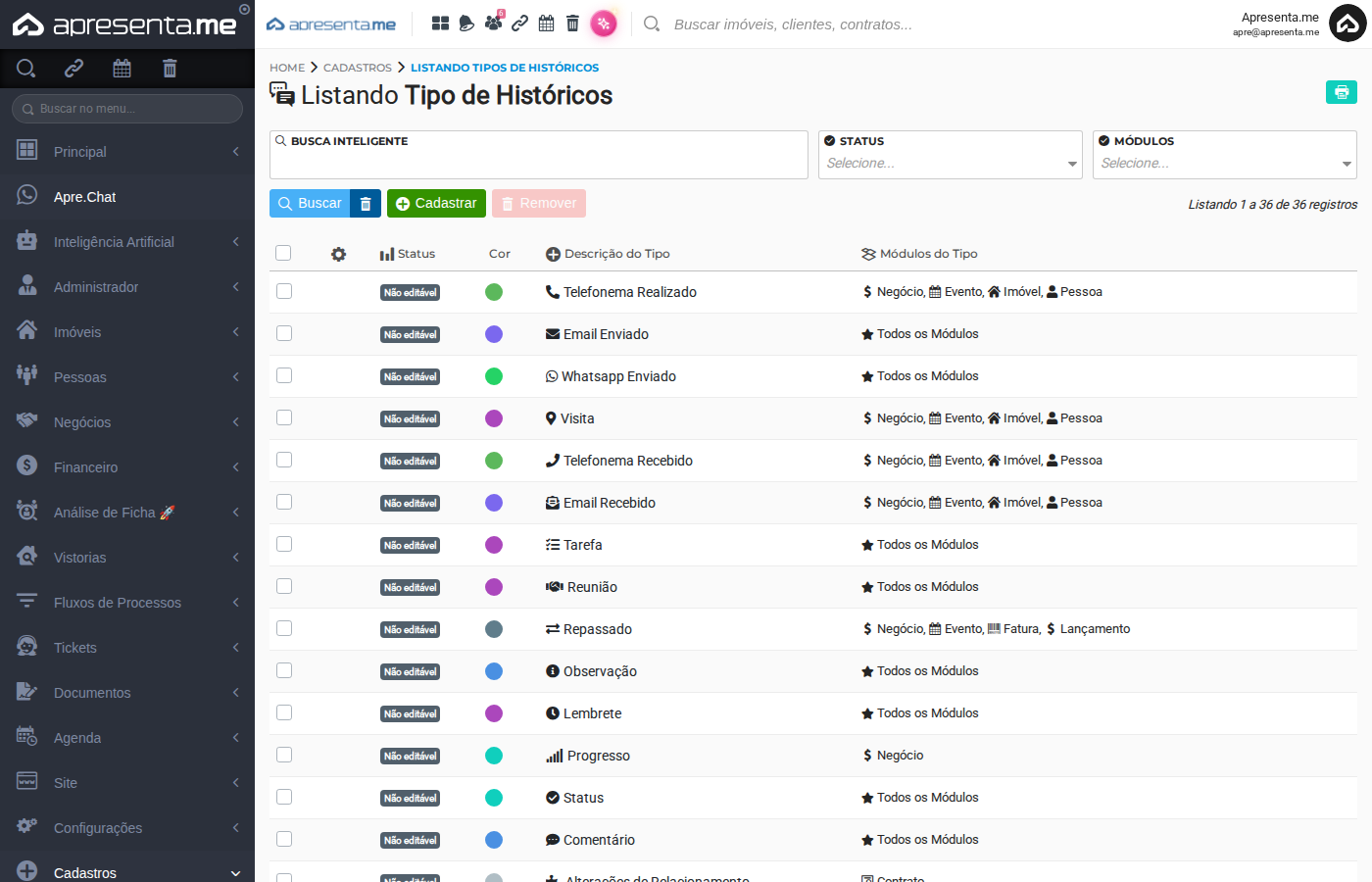The image size is (1372, 882).
Task: Click the purple color dot for Email Enviado
Action: click(494, 334)
